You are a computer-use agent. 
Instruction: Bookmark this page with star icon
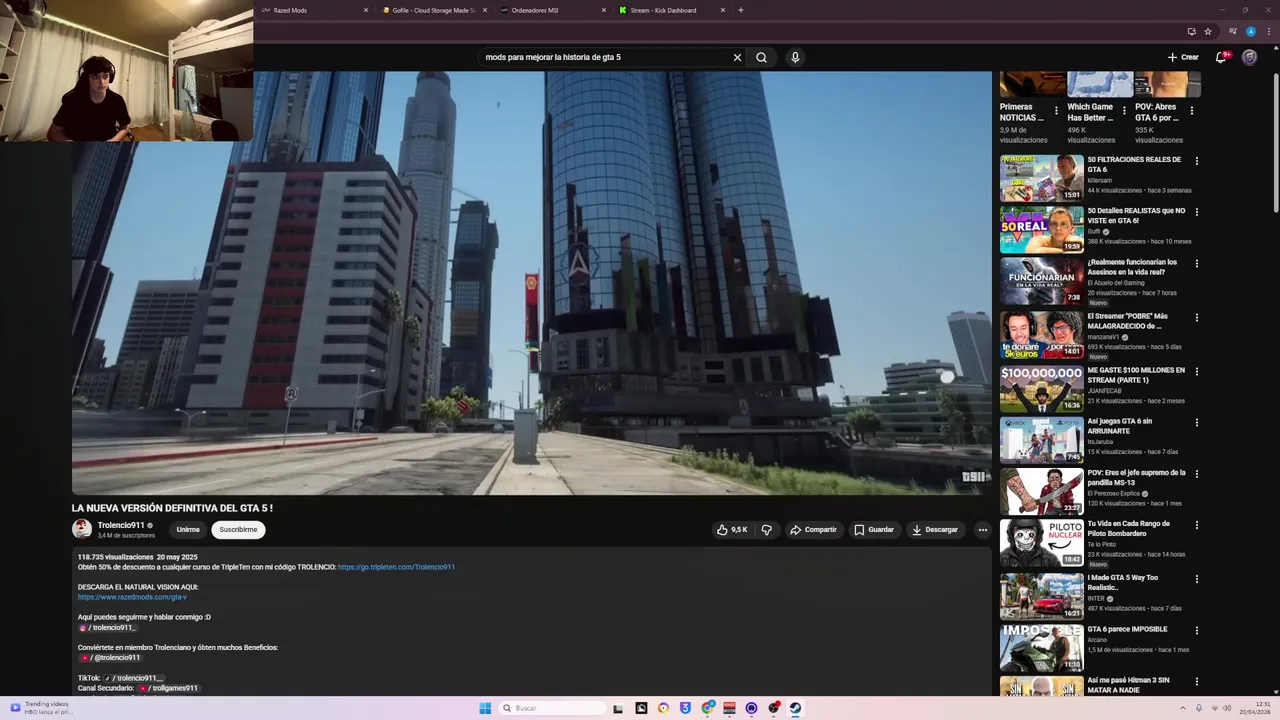tap(1208, 31)
